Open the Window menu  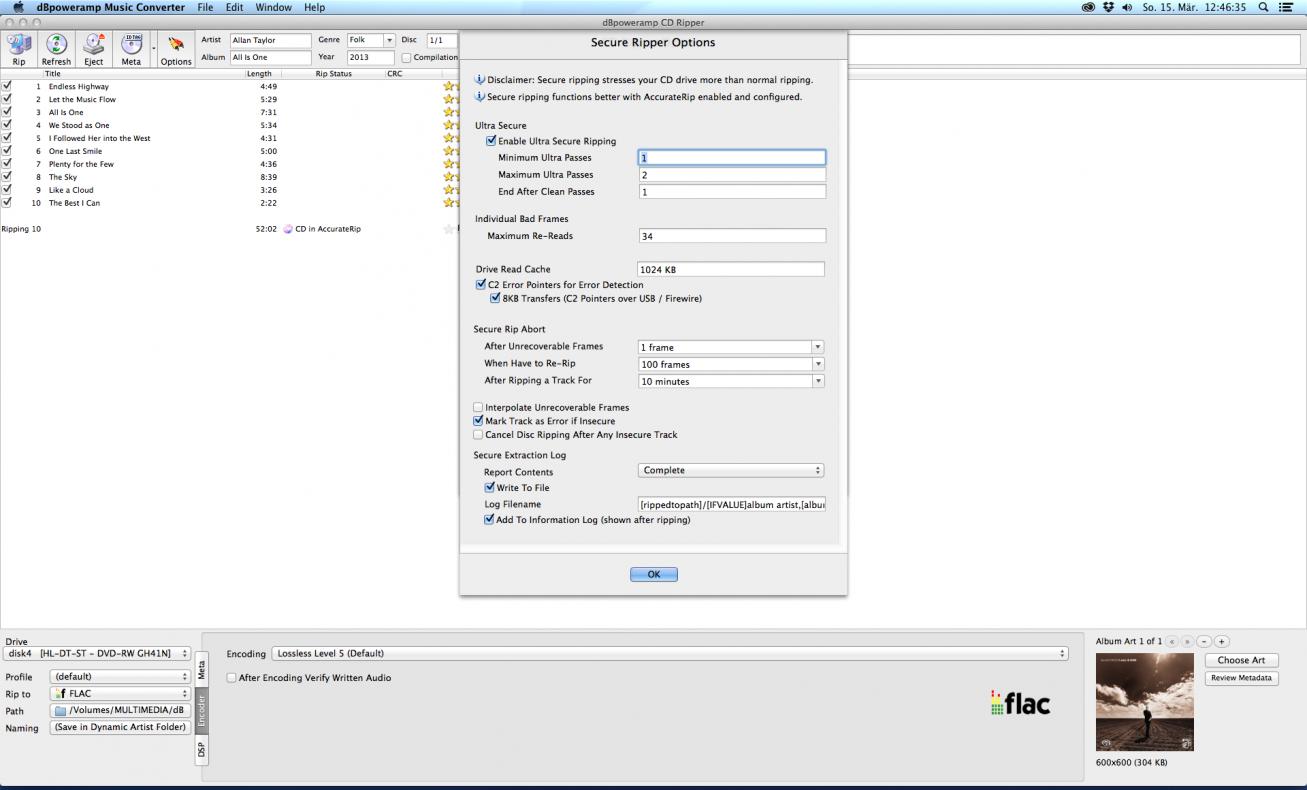click(x=273, y=7)
